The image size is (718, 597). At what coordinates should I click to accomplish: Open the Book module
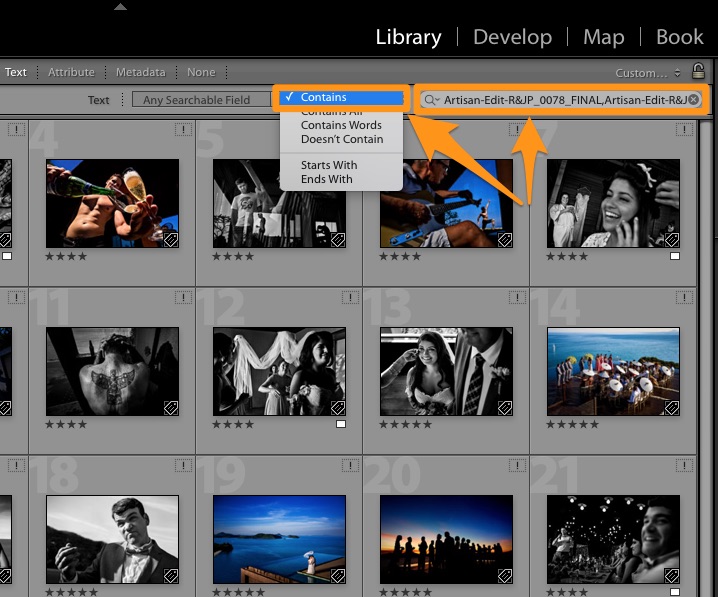click(680, 37)
